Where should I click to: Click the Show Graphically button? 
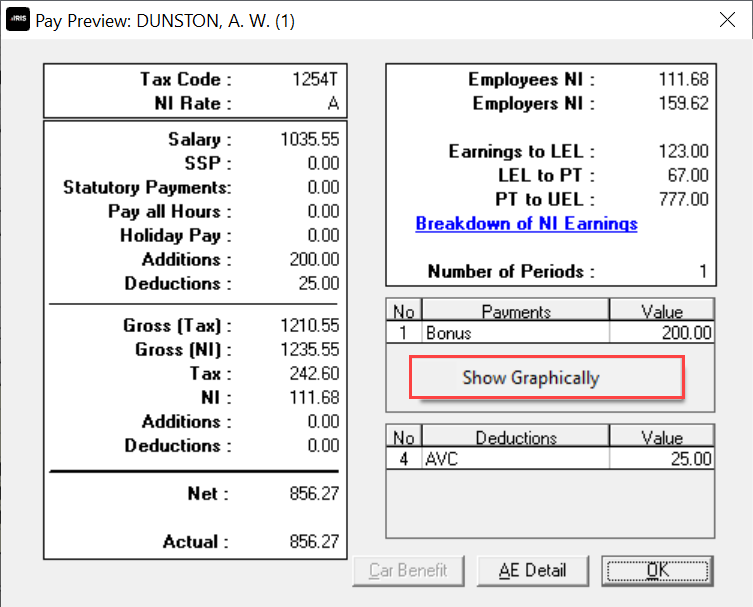(547, 377)
